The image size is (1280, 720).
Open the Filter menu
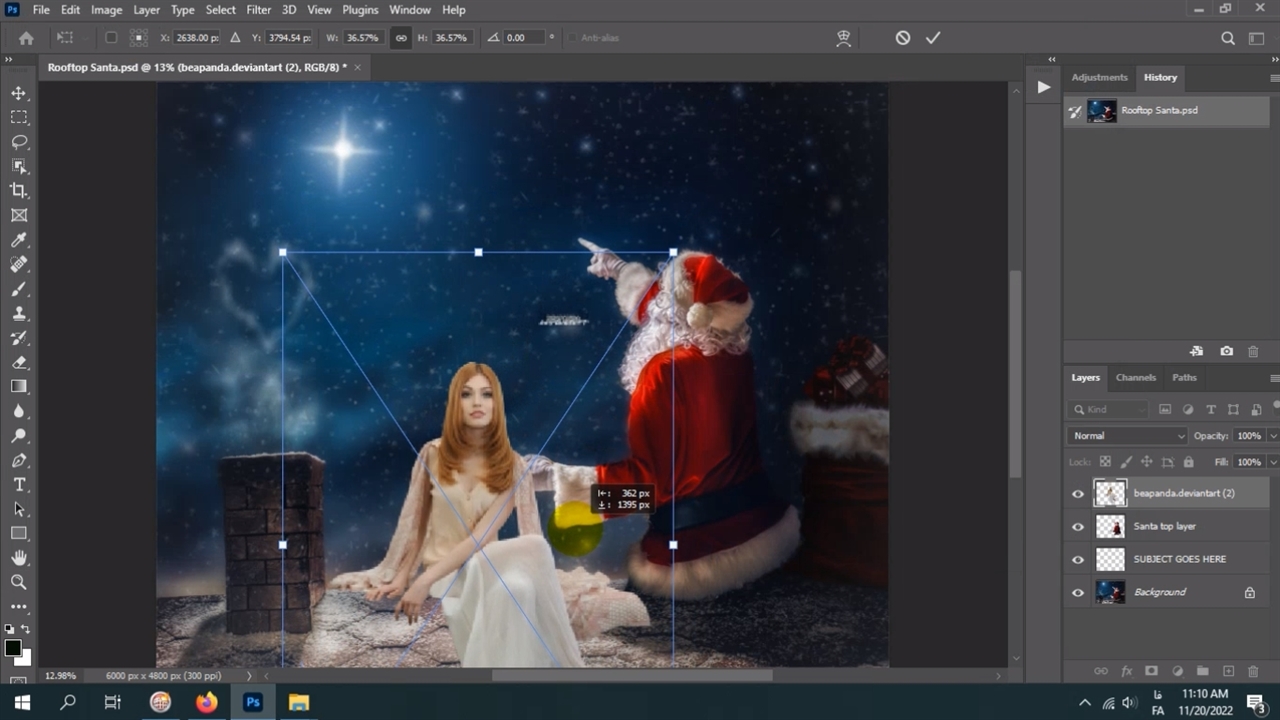coord(258,10)
